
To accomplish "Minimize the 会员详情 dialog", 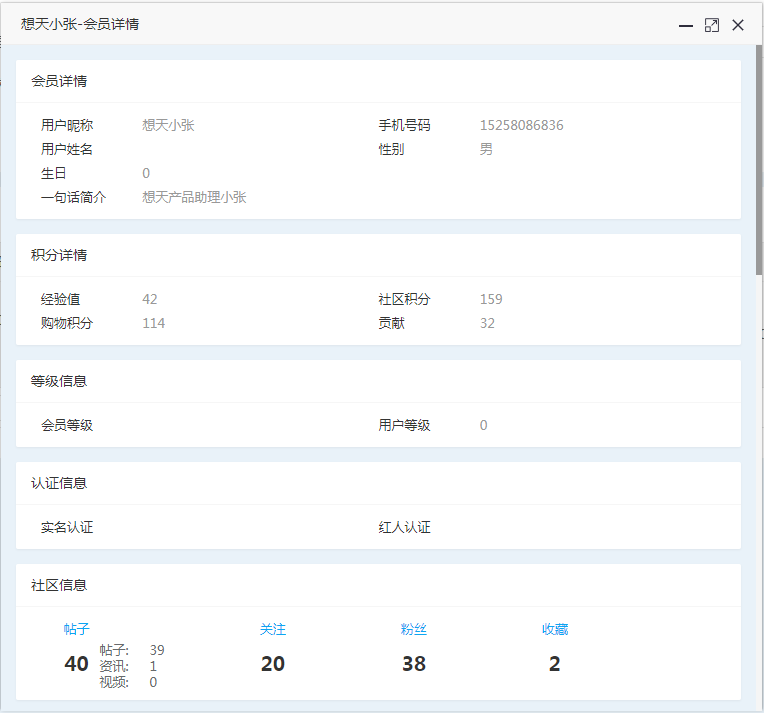I will 686,25.
